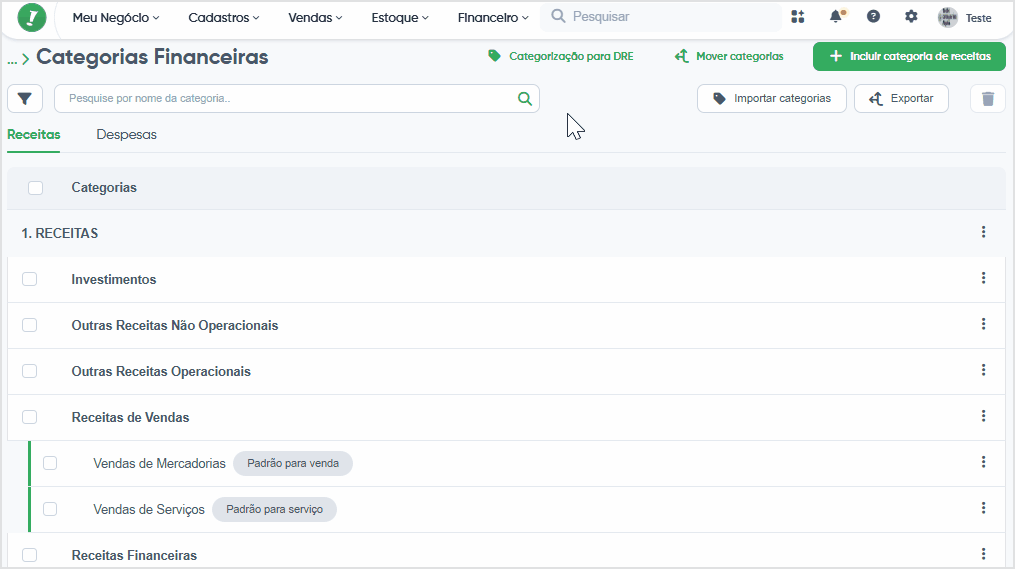The width and height of the screenshot is (1015, 569).
Task: Click Mover categorias link
Action: tap(729, 56)
